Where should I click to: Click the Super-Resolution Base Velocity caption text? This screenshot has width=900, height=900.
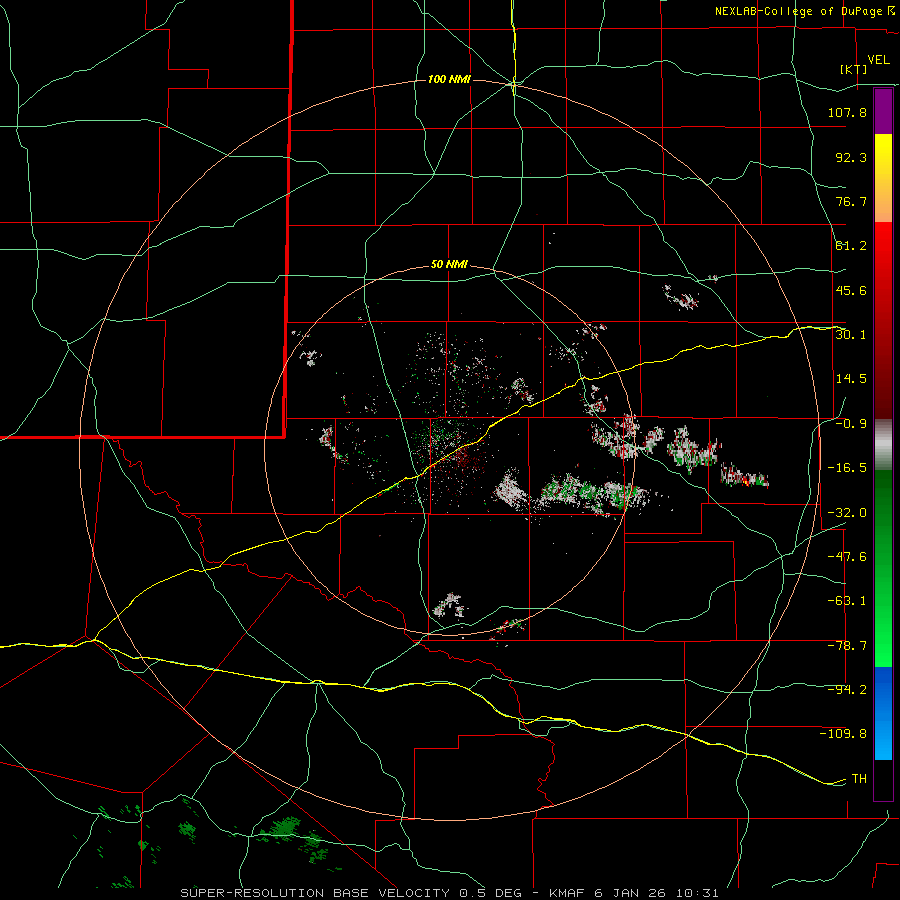[449, 893]
